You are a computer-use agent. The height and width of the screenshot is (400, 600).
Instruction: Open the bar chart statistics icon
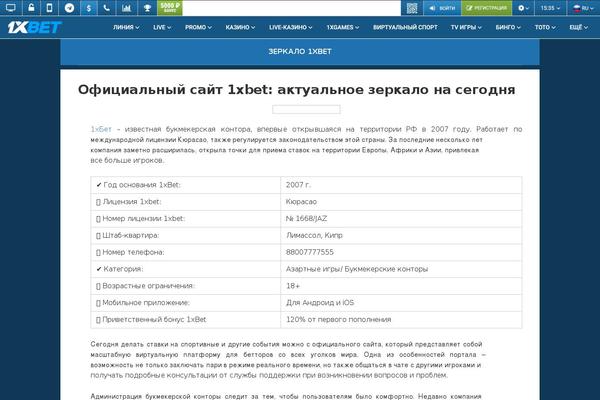point(126,8)
